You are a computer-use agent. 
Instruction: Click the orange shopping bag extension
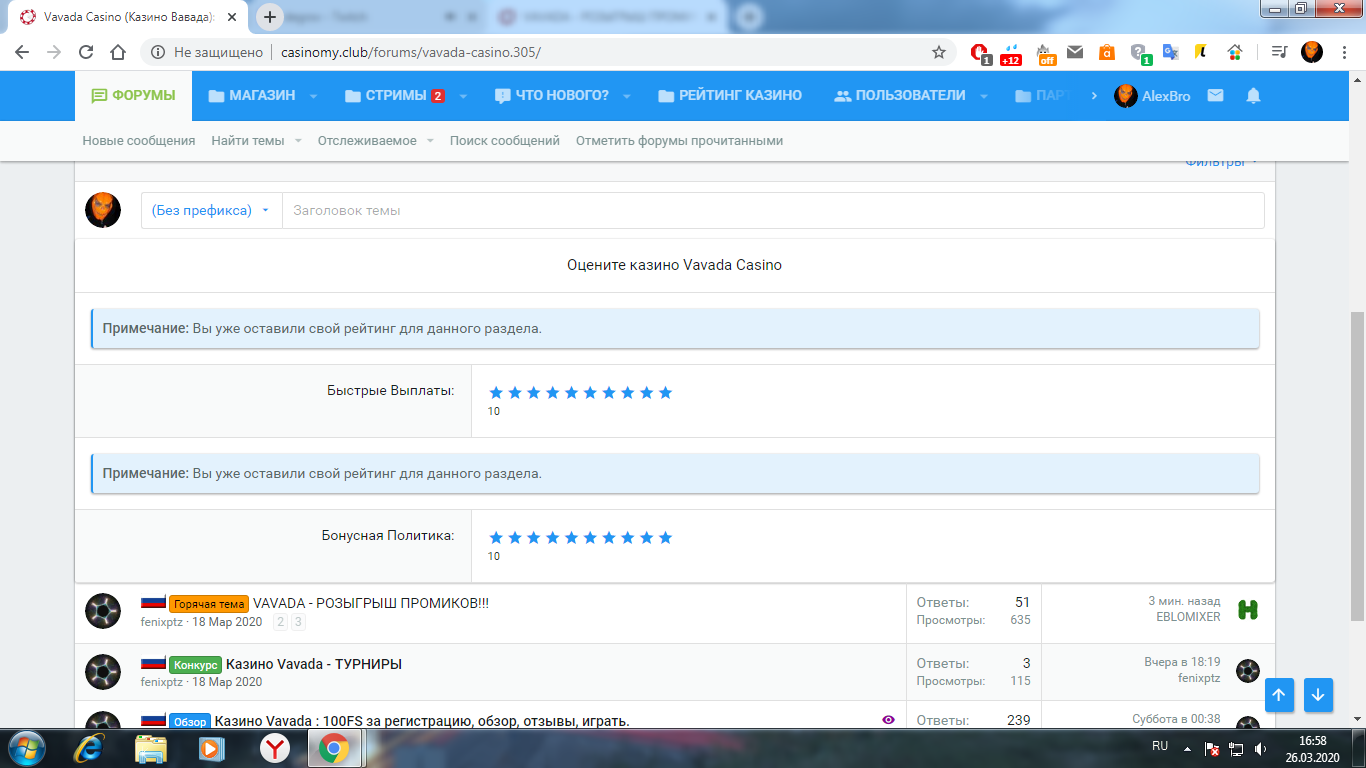(1106, 52)
